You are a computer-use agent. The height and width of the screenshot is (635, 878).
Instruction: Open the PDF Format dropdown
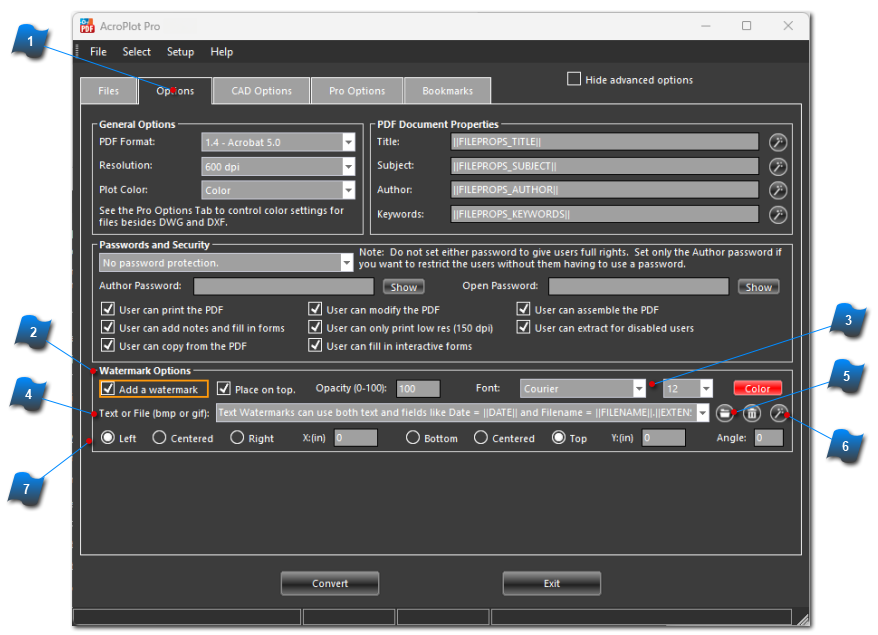[x=348, y=142]
